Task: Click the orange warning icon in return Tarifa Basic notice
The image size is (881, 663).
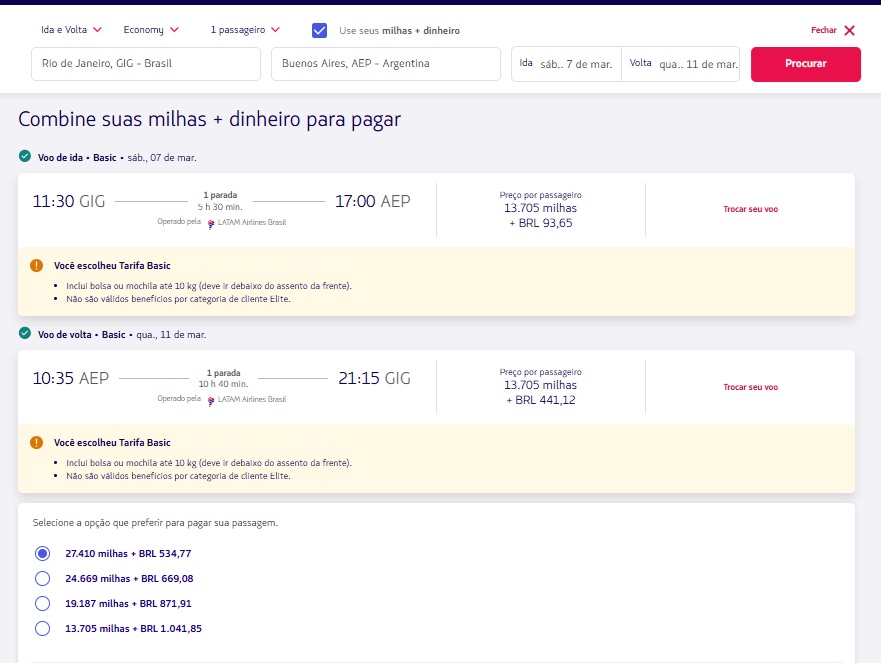Action: click(37, 442)
